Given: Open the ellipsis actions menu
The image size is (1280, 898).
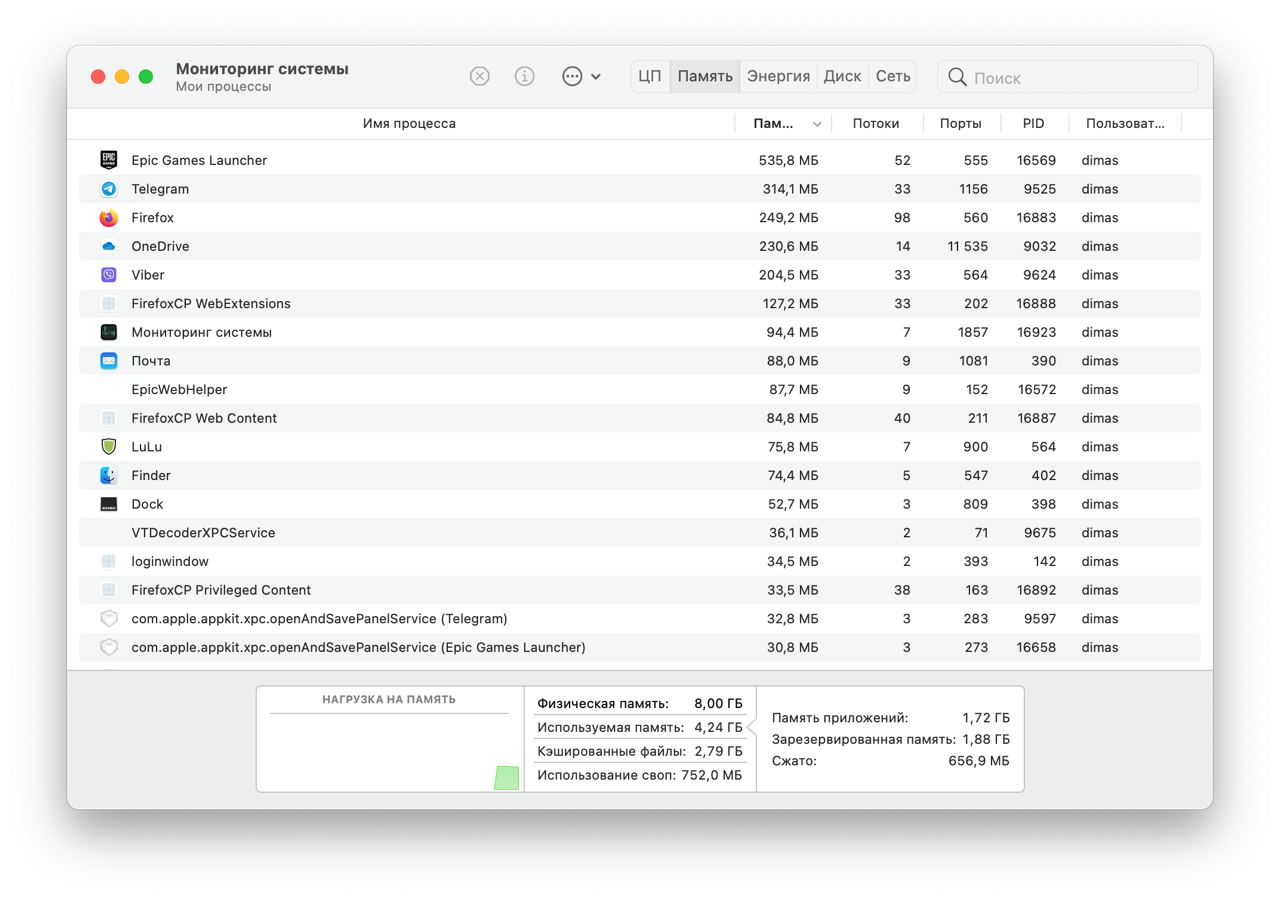Looking at the screenshot, I should click(x=581, y=76).
